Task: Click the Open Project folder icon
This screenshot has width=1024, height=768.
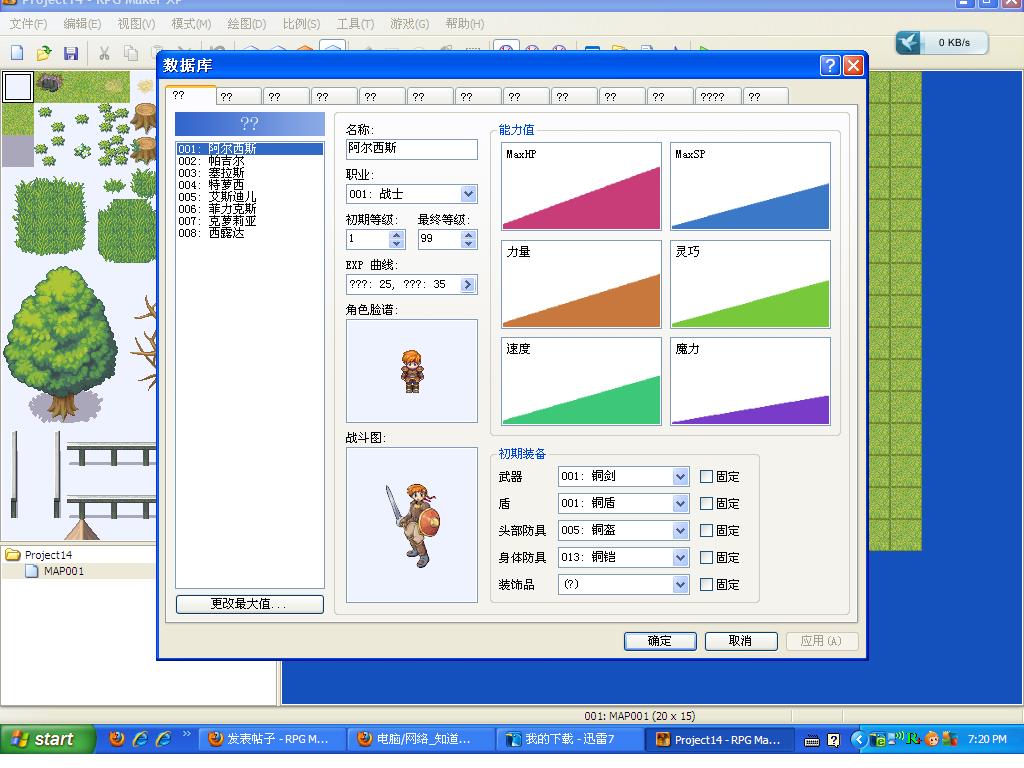Action: (44, 53)
